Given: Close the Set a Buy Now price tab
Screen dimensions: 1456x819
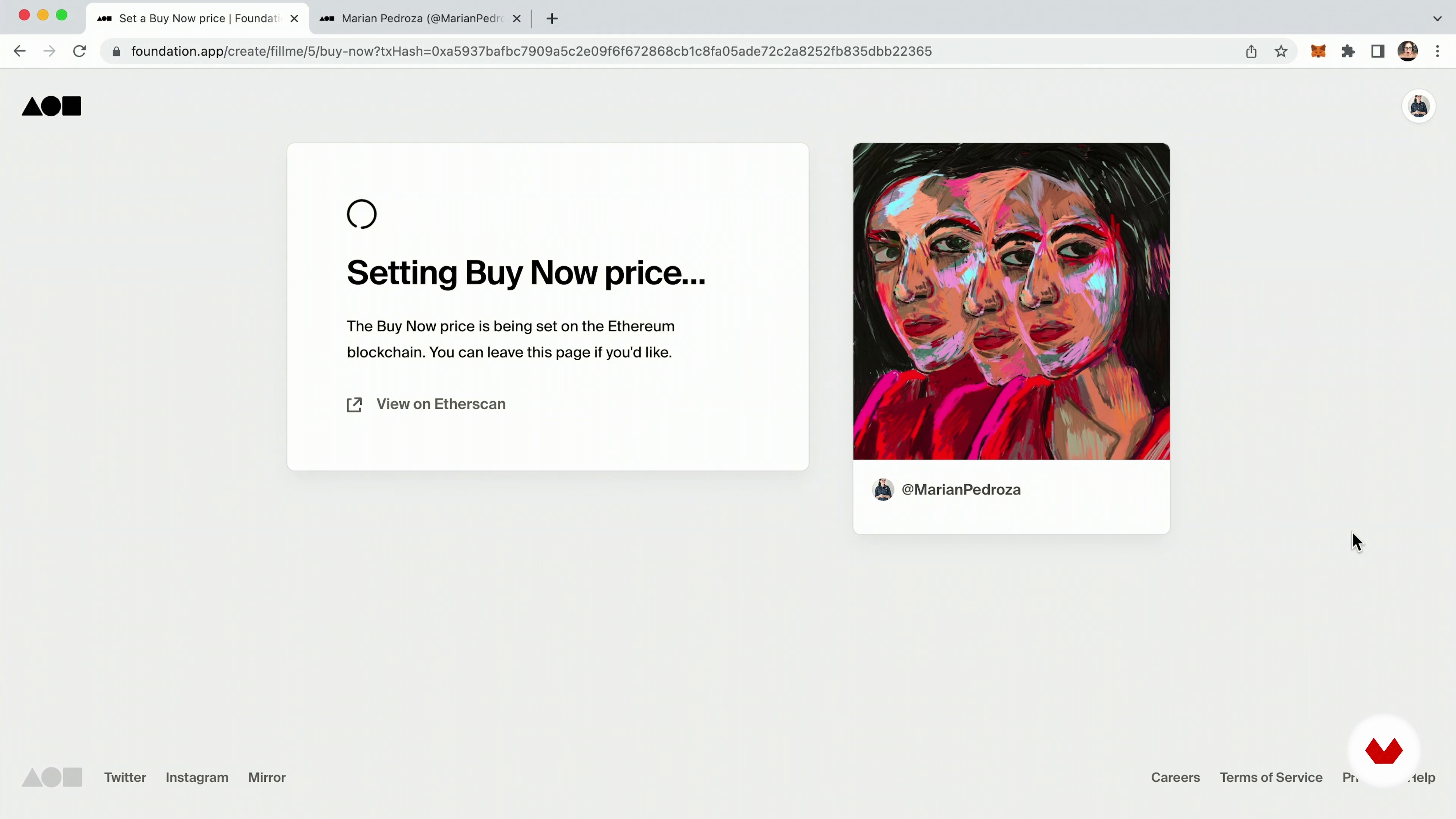Looking at the screenshot, I should (x=294, y=19).
